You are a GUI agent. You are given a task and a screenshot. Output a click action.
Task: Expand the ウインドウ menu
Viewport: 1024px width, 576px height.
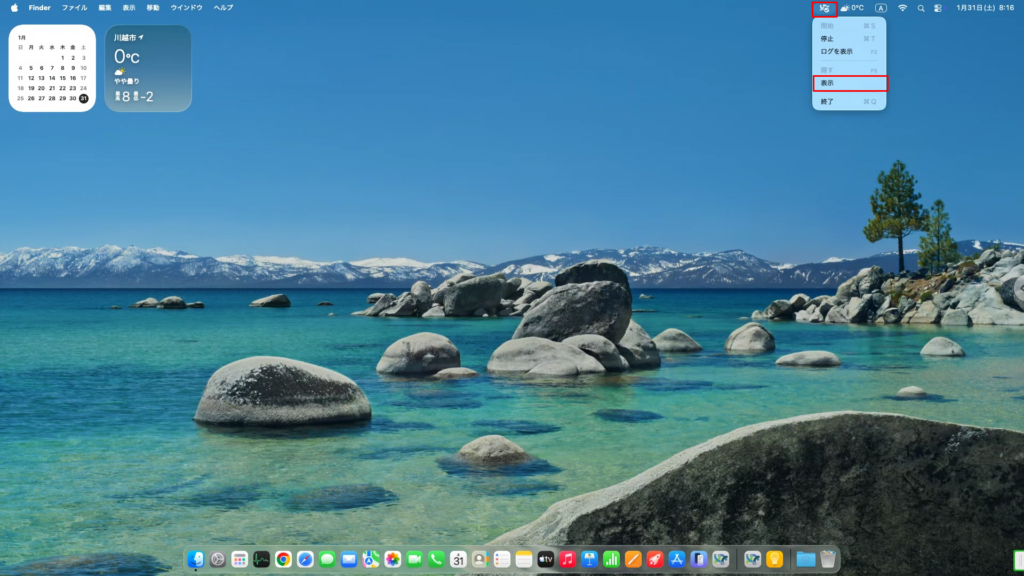pyautogui.click(x=186, y=8)
